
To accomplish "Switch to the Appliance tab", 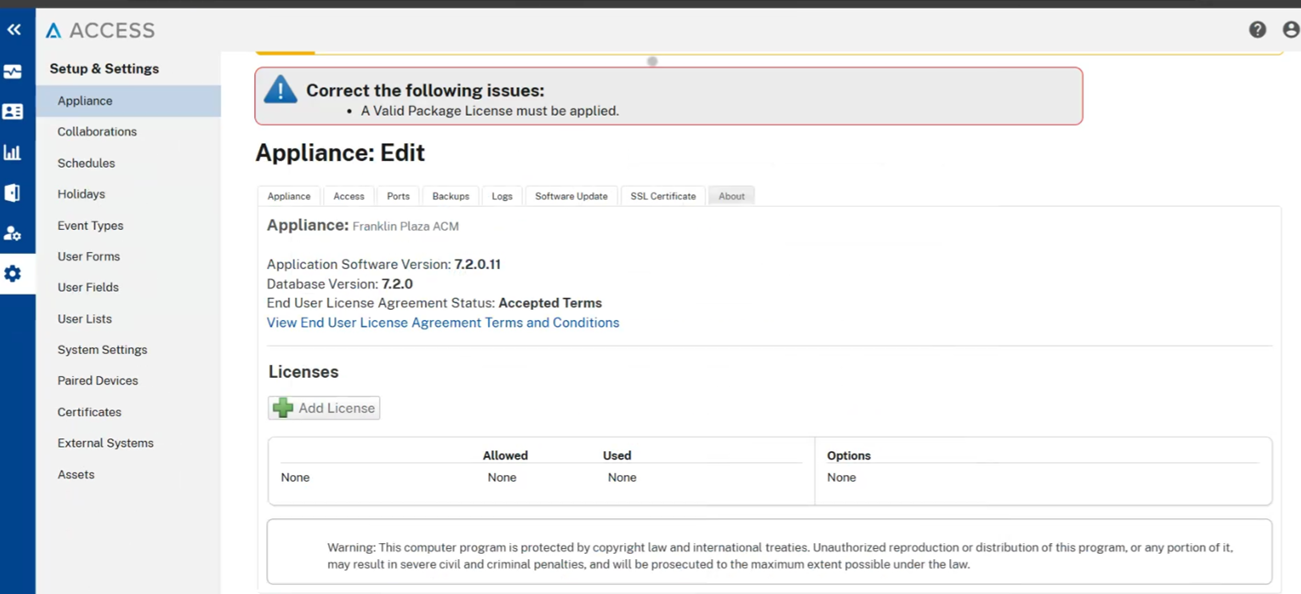I will point(289,196).
